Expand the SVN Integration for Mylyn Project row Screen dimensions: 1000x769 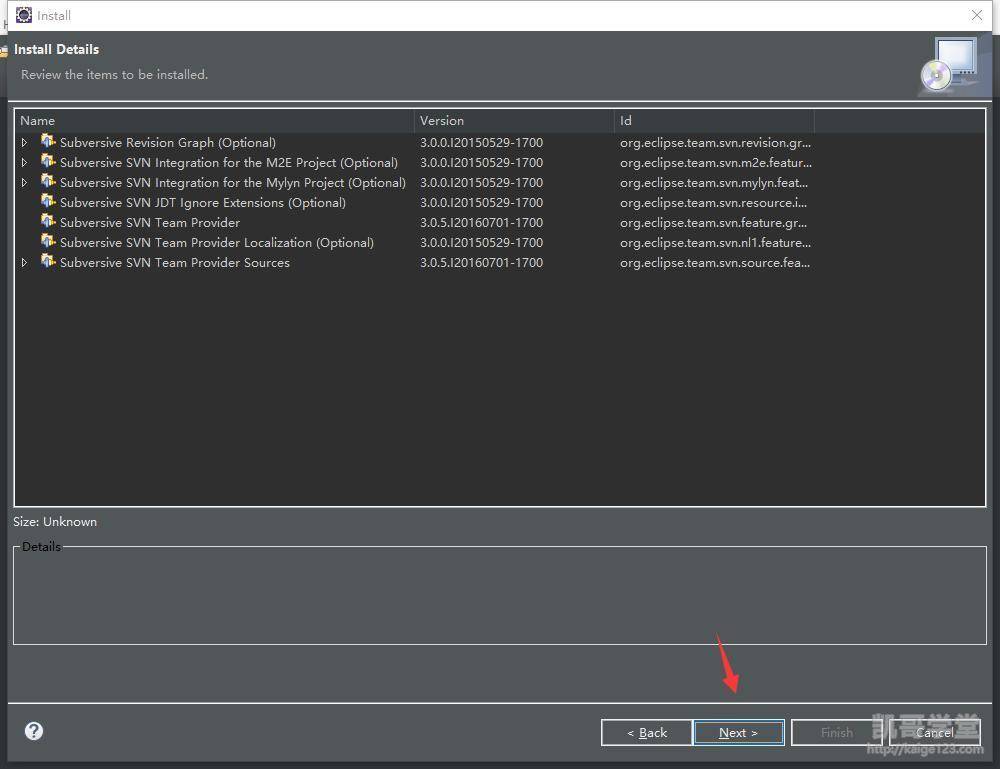pos(24,182)
